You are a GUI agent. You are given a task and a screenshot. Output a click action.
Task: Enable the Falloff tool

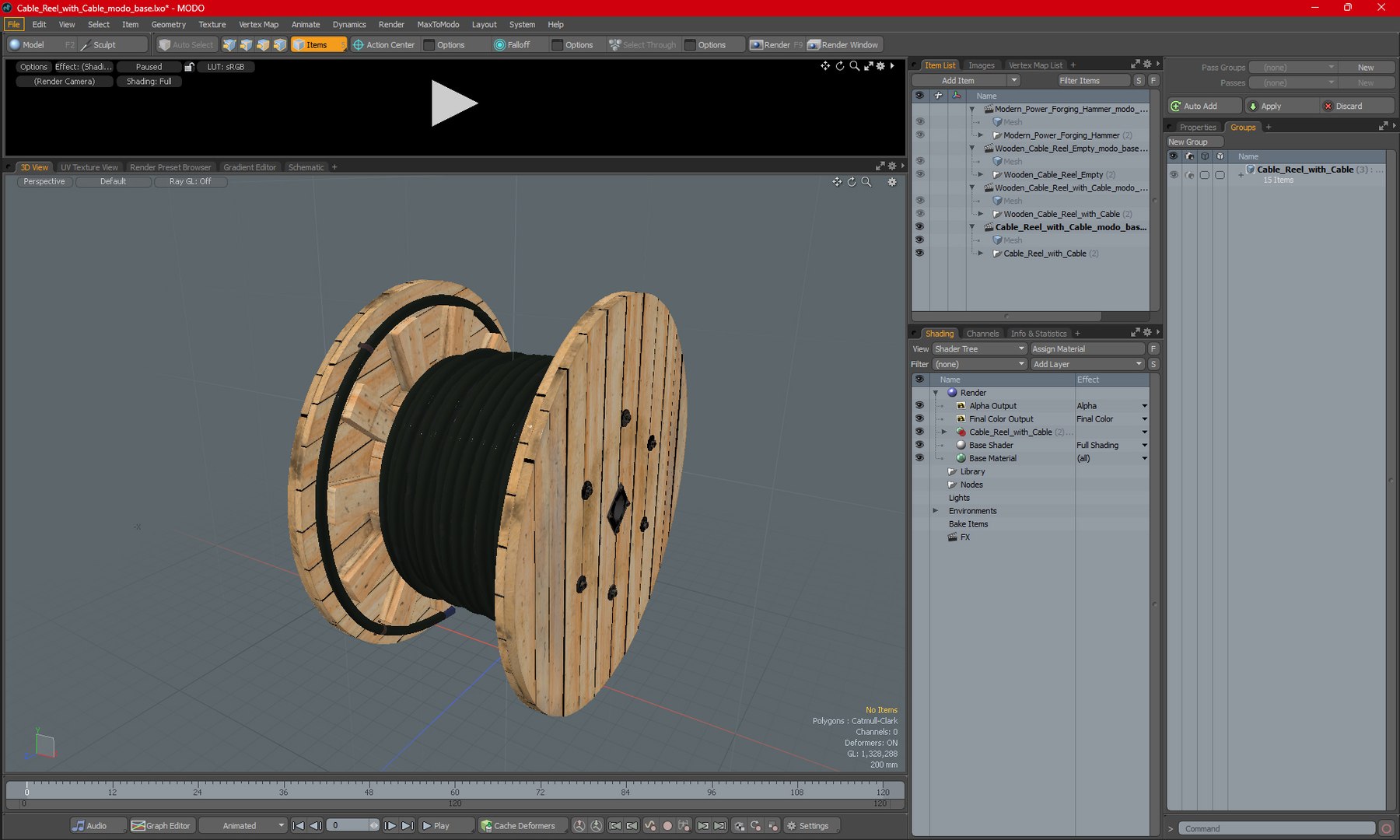click(x=512, y=45)
